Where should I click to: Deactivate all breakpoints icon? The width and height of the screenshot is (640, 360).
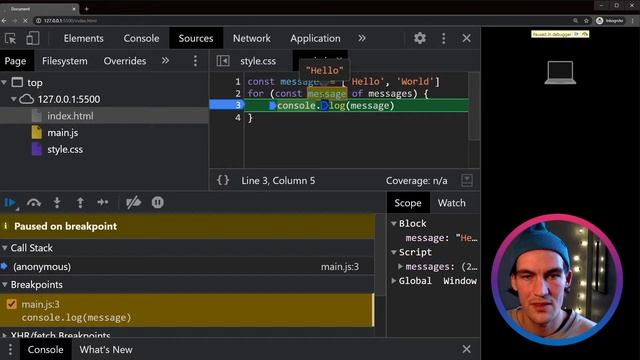point(133,202)
